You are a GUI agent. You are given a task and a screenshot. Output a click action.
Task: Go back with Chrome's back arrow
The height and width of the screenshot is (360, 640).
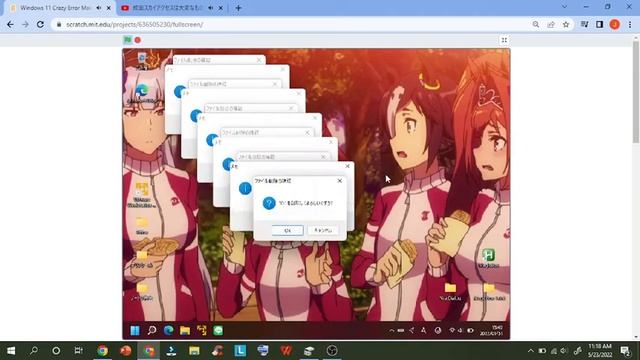point(11,24)
